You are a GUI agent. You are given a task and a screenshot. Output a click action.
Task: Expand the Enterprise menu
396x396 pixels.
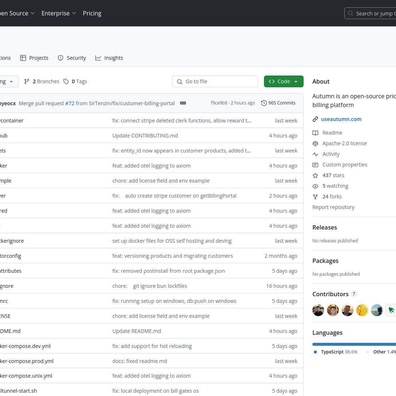59,13
